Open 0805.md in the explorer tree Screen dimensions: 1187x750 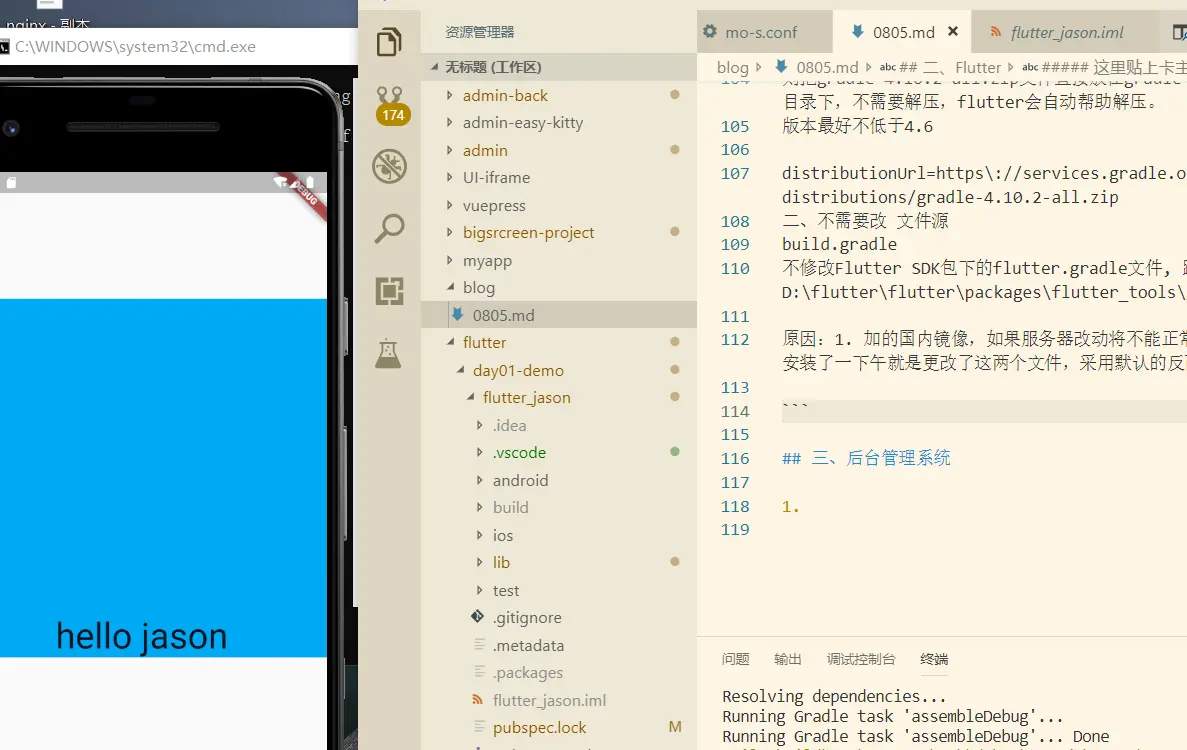[558, 315]
